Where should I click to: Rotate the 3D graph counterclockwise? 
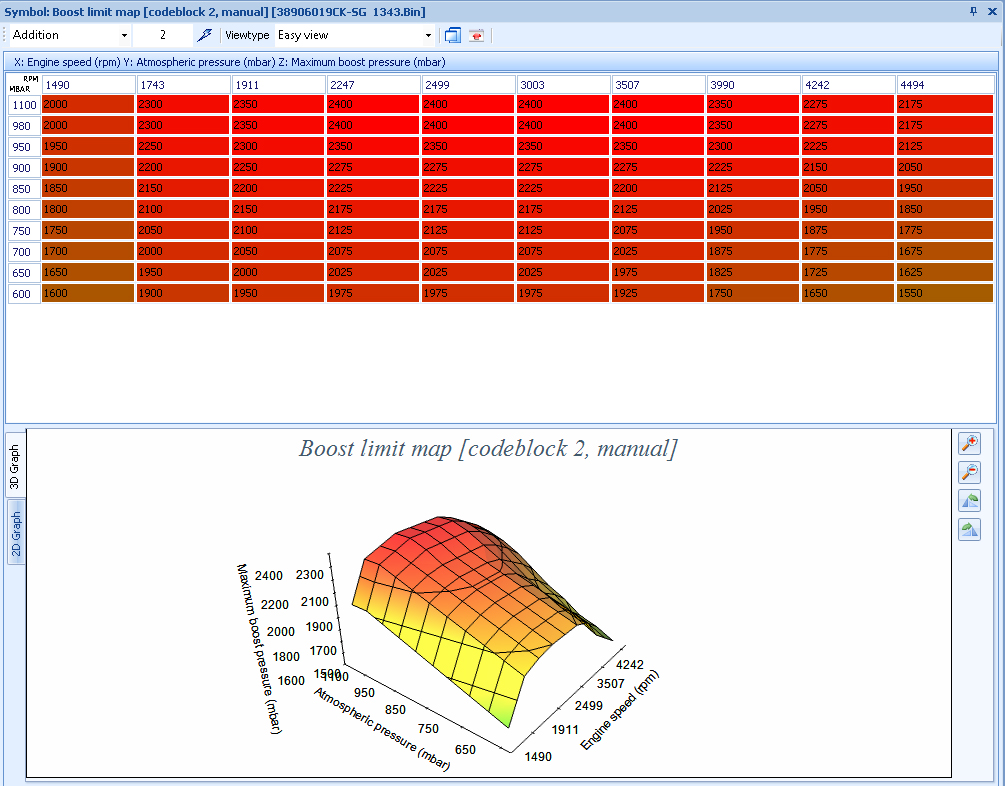coord(968,501)
